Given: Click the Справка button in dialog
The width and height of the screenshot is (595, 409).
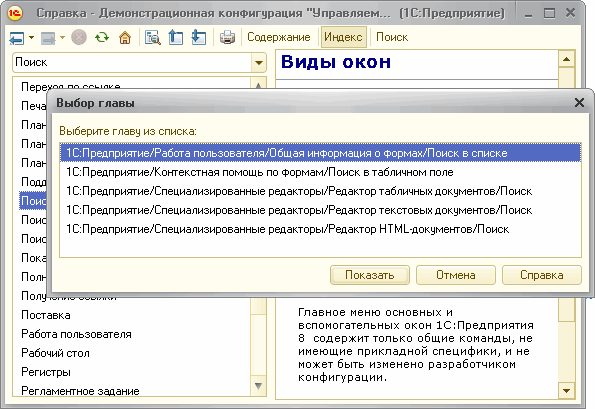Looking at the screenshot, I should (541, 275).
